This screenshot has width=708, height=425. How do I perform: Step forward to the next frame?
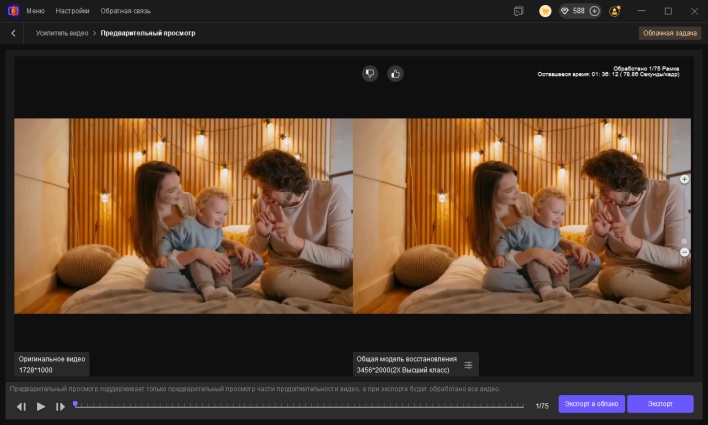tap(60, 406)
